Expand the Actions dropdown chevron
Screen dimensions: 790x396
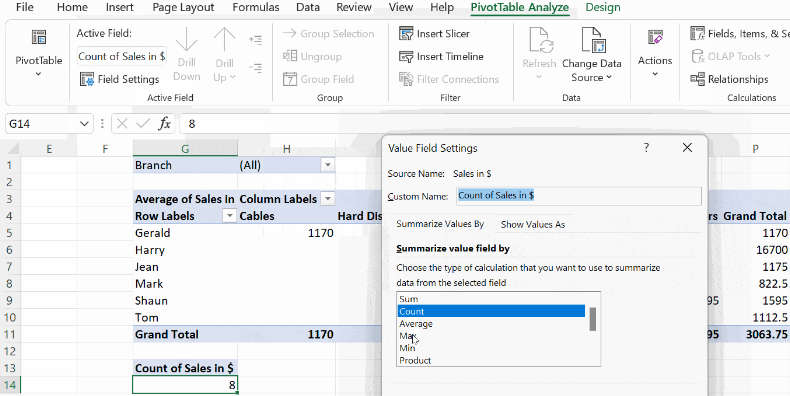pos(655,74)
